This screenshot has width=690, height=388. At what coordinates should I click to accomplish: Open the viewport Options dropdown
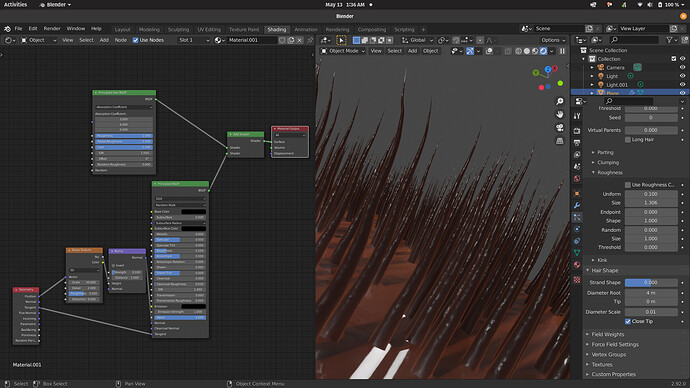click(x=554, y=40)
